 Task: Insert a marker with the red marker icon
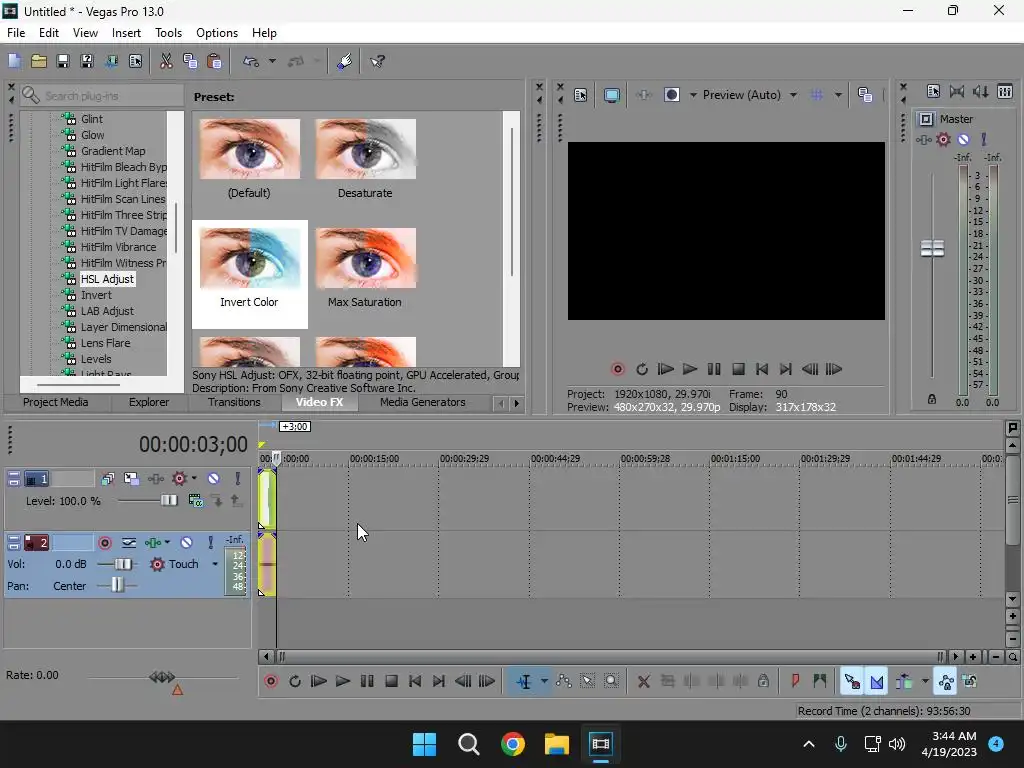pyautogui.click(x=795, y=681)
